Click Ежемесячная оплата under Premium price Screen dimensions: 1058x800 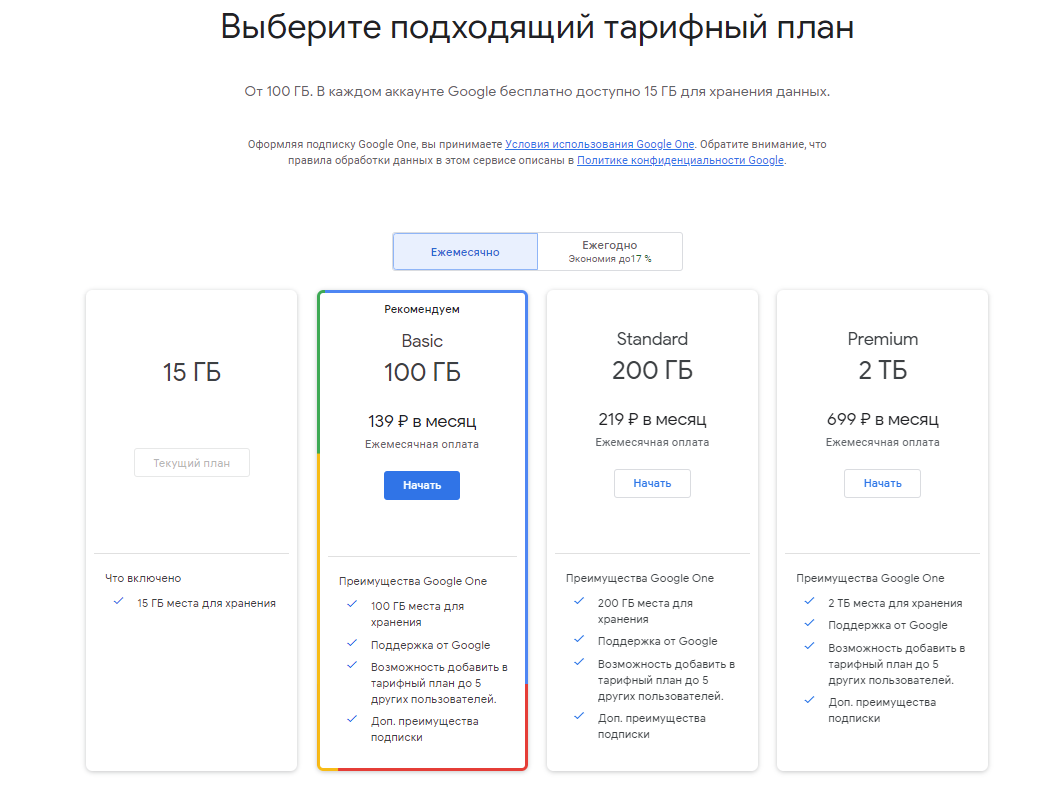(x=882, y=442)
